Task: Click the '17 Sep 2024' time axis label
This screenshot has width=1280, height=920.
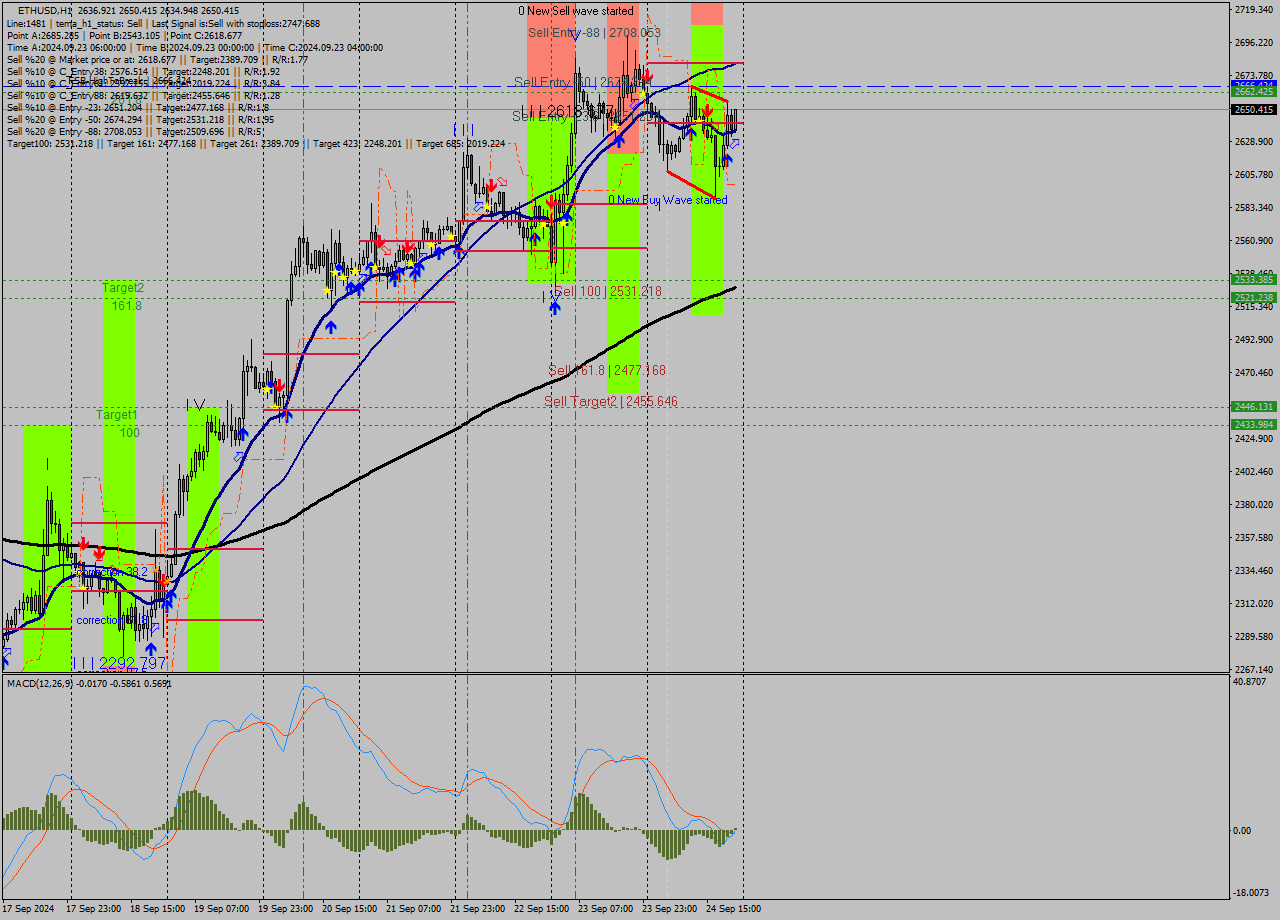Action: coord(29,909)
